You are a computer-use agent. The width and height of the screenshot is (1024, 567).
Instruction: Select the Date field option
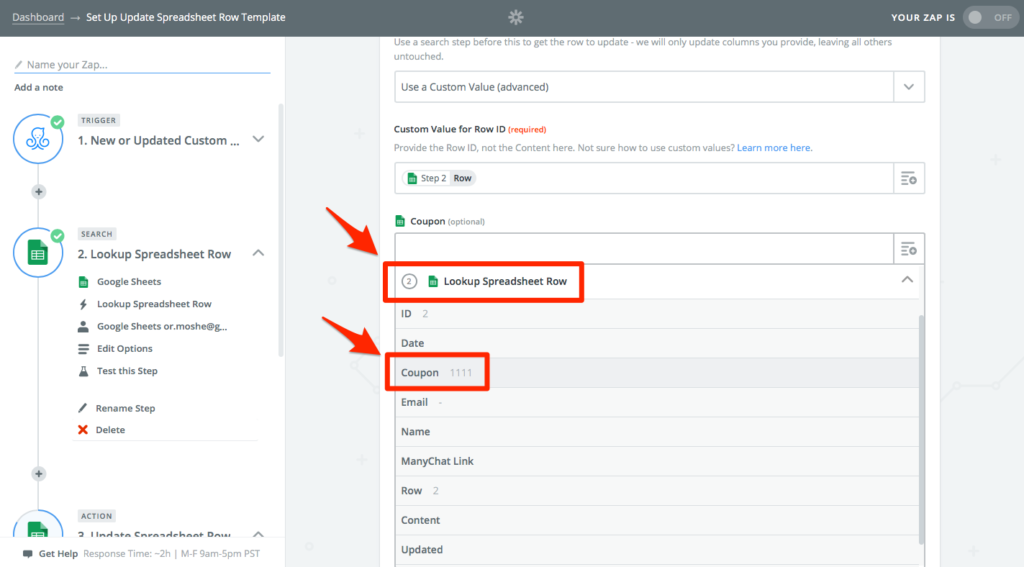coord(656,343)
